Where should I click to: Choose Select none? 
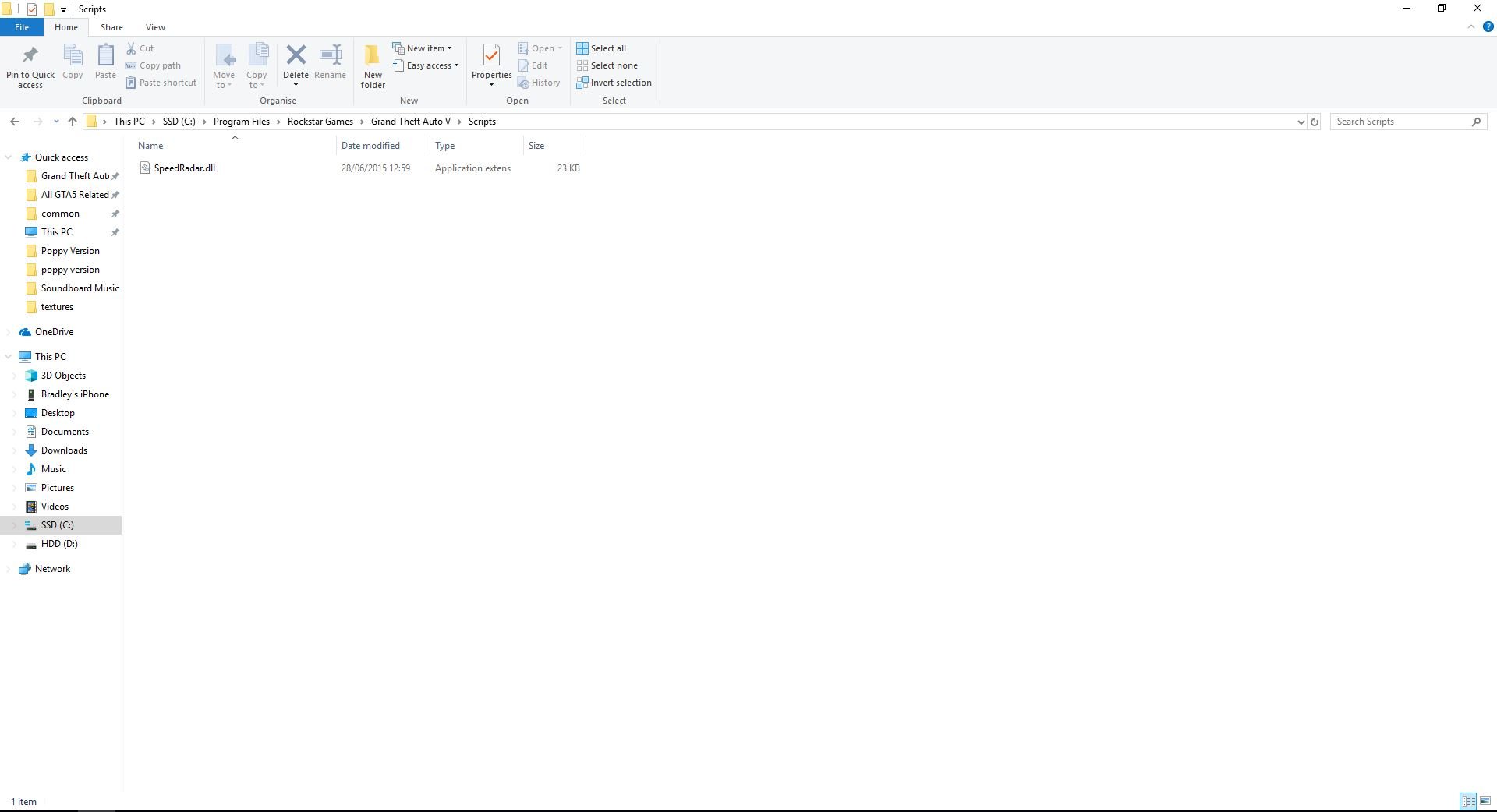(607, 65)
